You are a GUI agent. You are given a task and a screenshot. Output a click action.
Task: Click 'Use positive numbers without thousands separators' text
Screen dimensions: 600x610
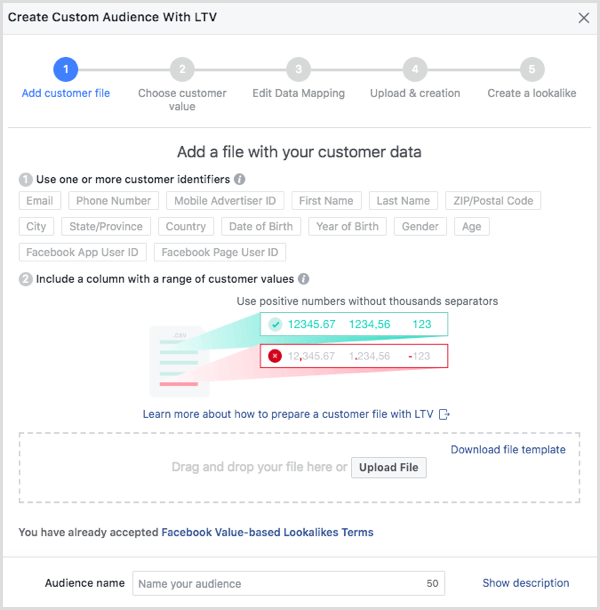click(x=367, y=301)
